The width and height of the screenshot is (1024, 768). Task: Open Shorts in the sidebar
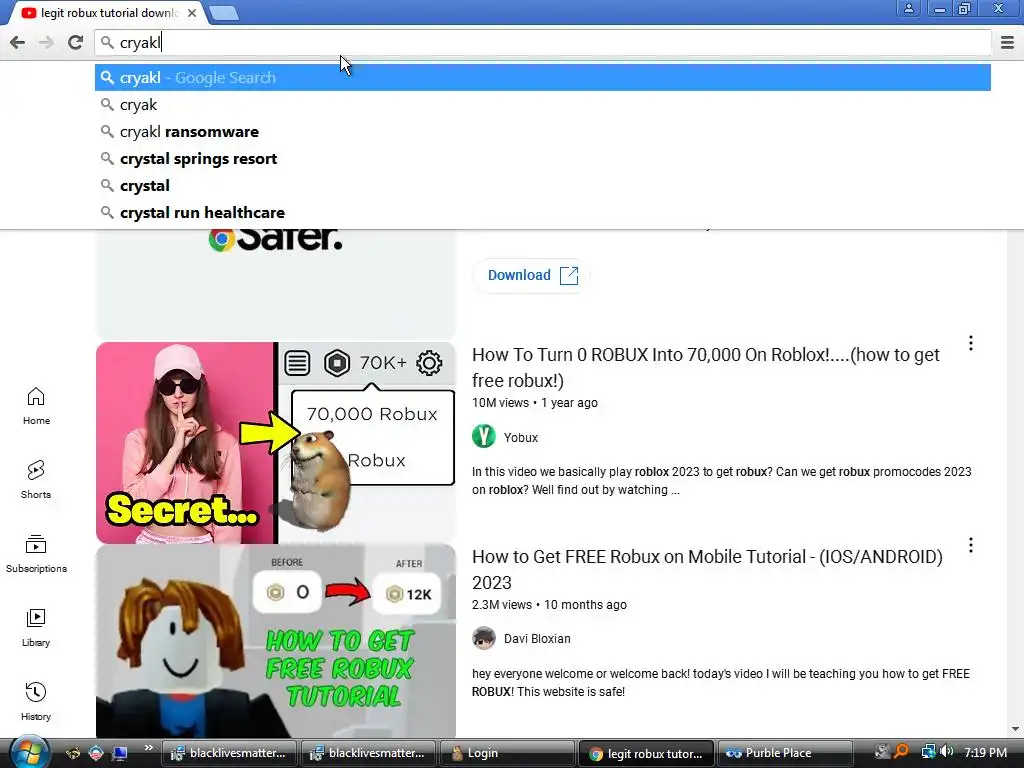click(x=36, y=479)
